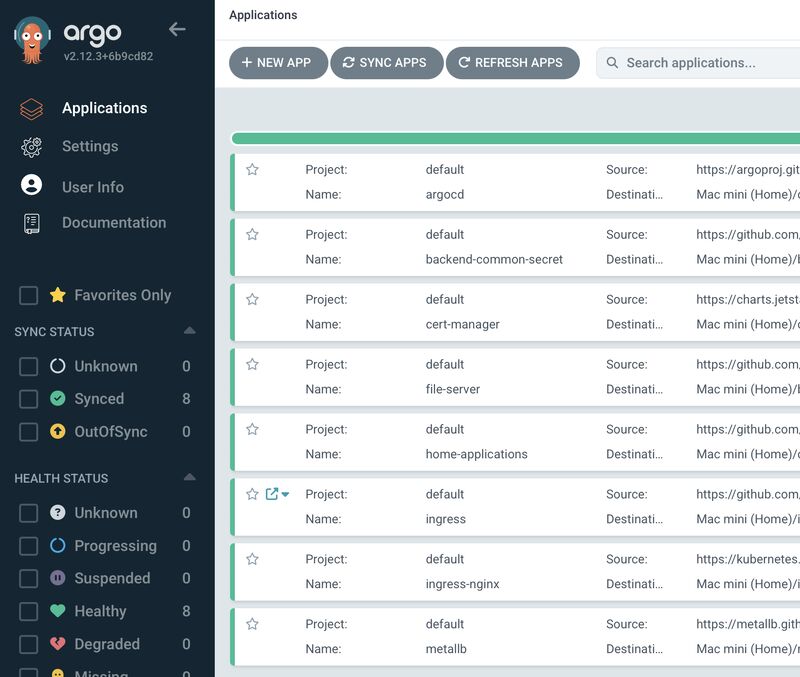Enable the Favorites Only checkbox
800x677 pixels.
[x=29, y=295]
